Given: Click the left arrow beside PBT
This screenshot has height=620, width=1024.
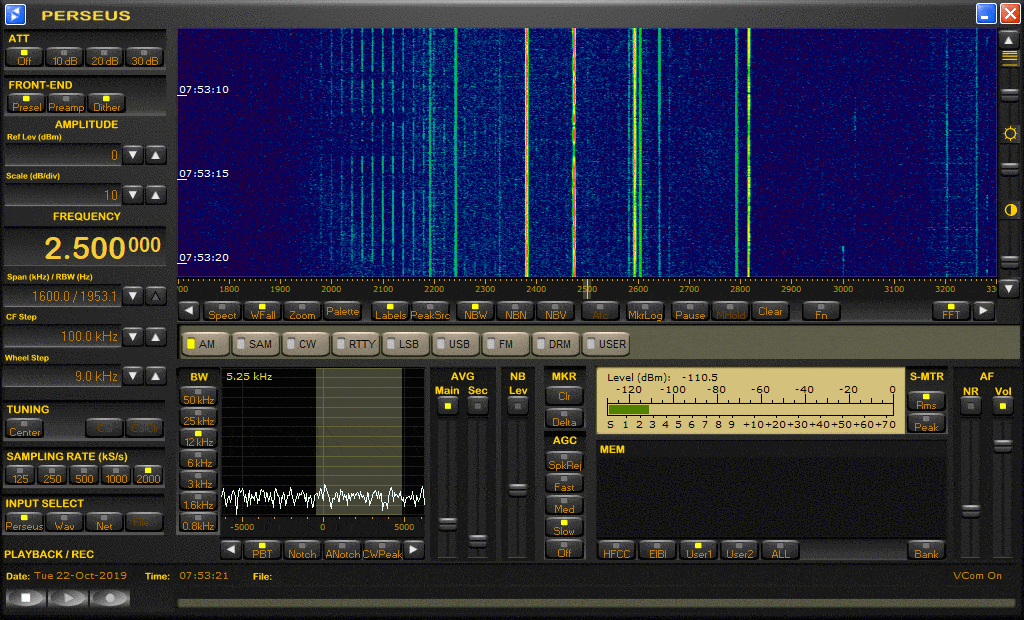Looking at the screenshot, I should (231, 550).
